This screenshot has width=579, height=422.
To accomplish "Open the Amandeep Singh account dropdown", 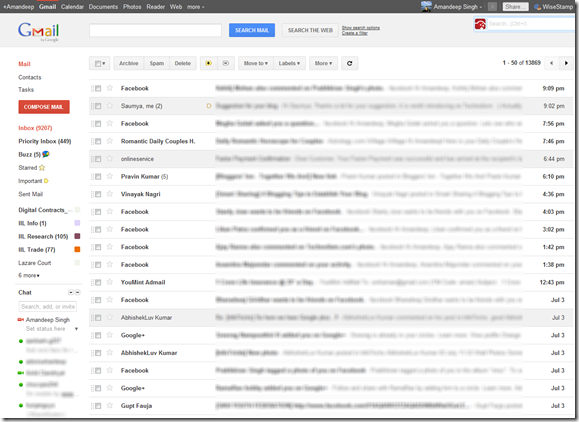I will (x=458, y=7).
